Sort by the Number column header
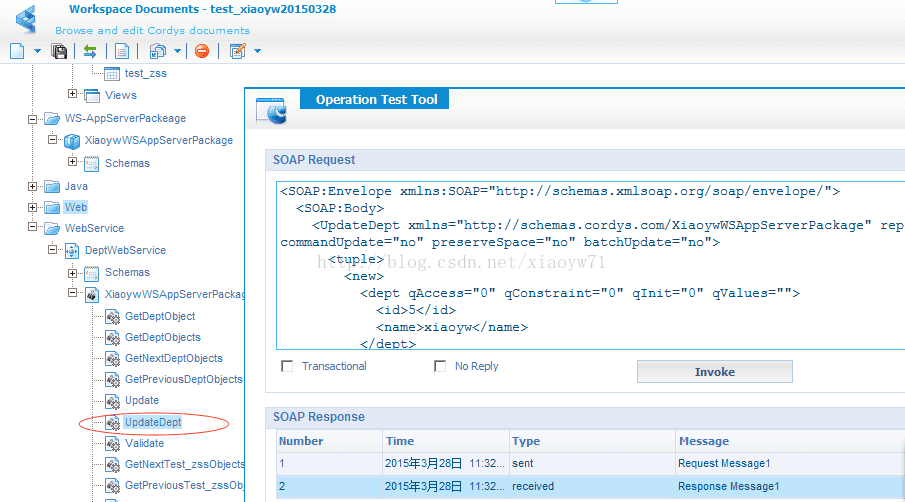This screenshot has height=502, width=905. click(329, 441)
